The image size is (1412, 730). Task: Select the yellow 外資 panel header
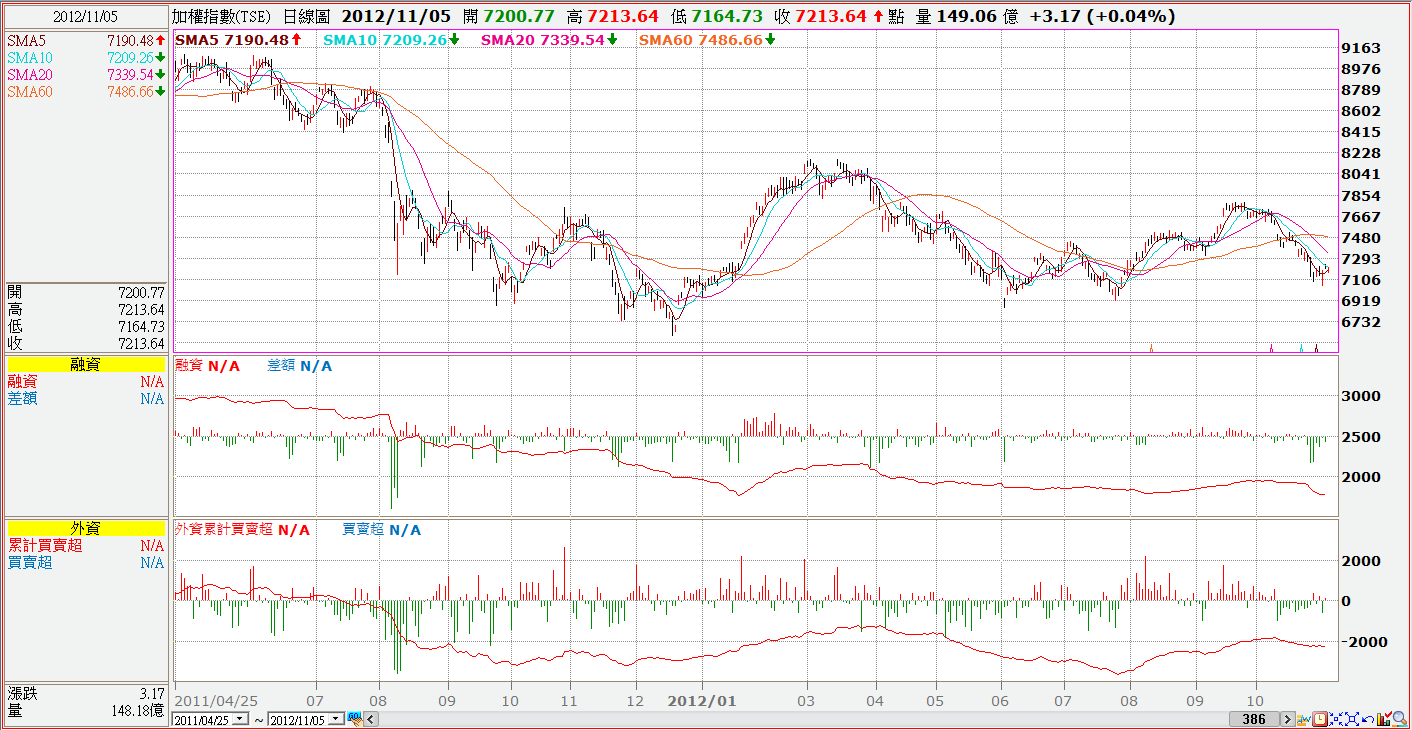[86, 529]
